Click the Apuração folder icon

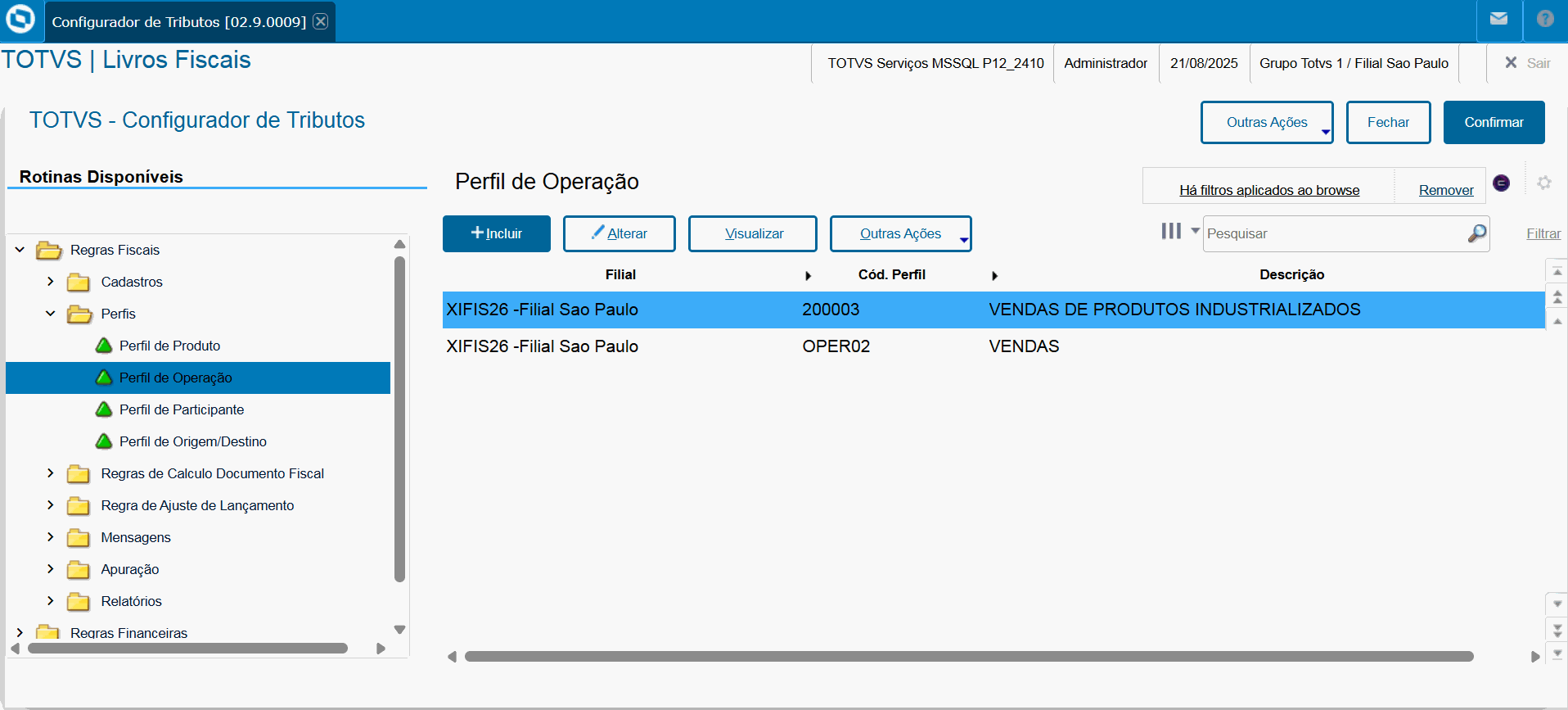point(79,570)
